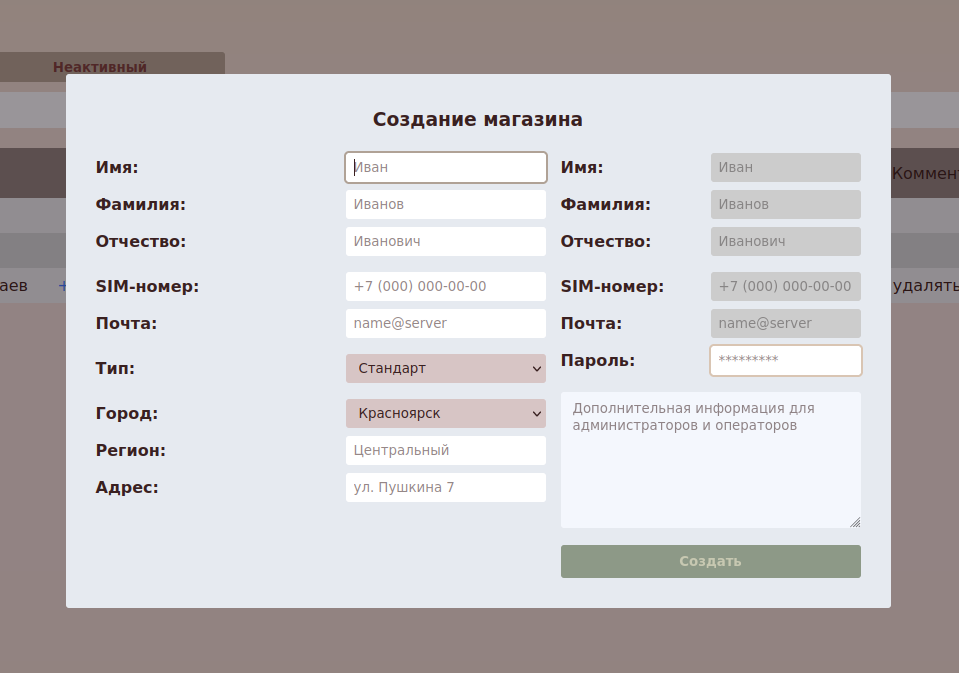The image size is (959, 673).
Task: Click the white Имя input field
Action: click(x=445, y=168)
